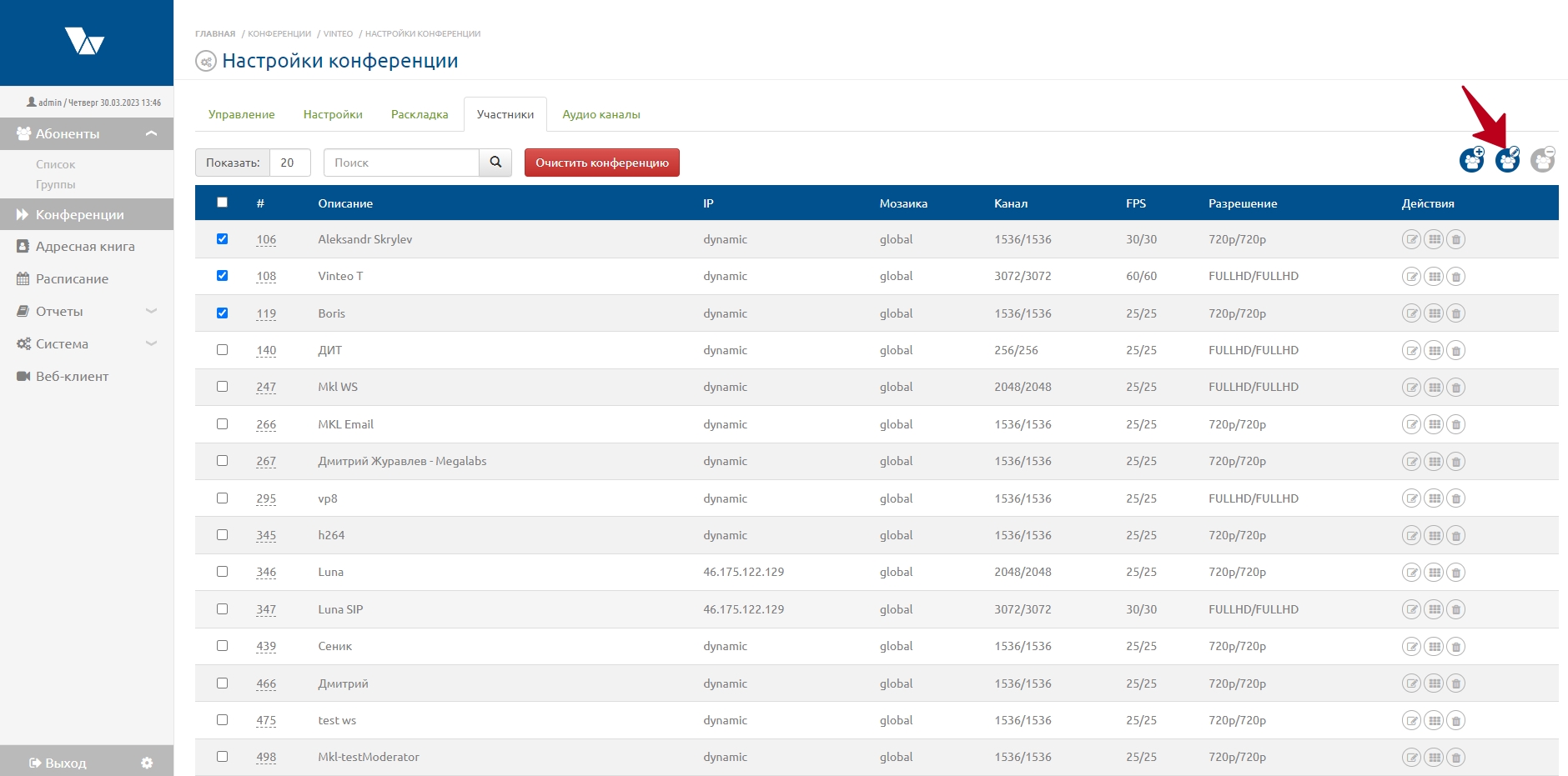
Task: Check participant 346 Luna
Action: 222,572
